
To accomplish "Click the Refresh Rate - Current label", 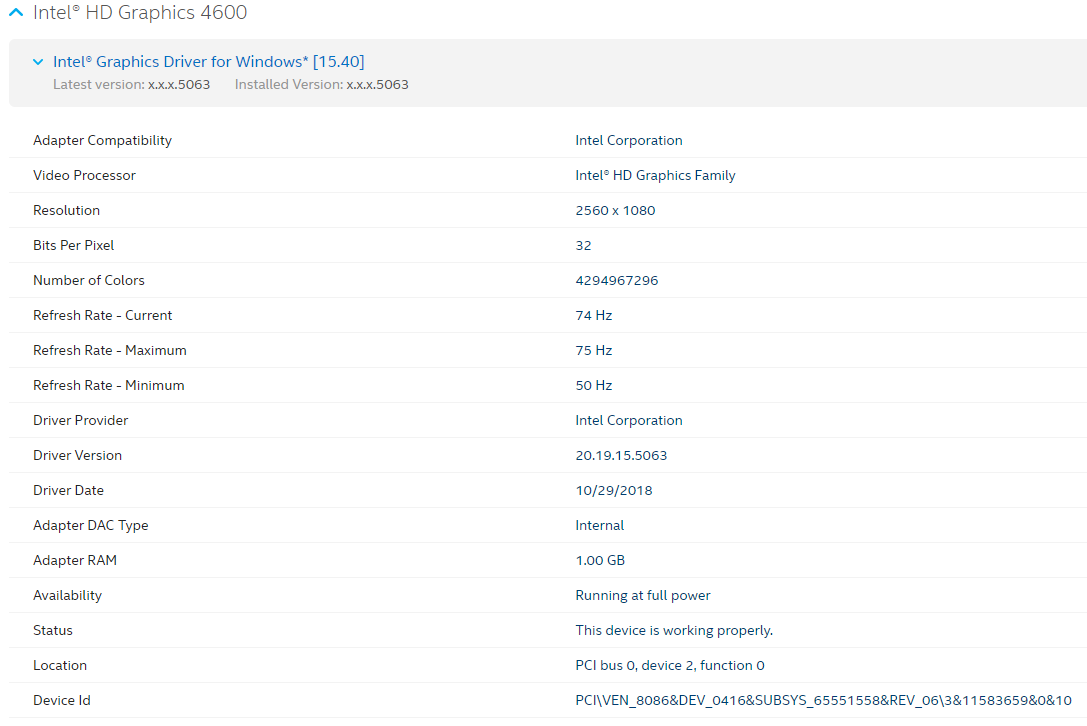I will [103, 316].
